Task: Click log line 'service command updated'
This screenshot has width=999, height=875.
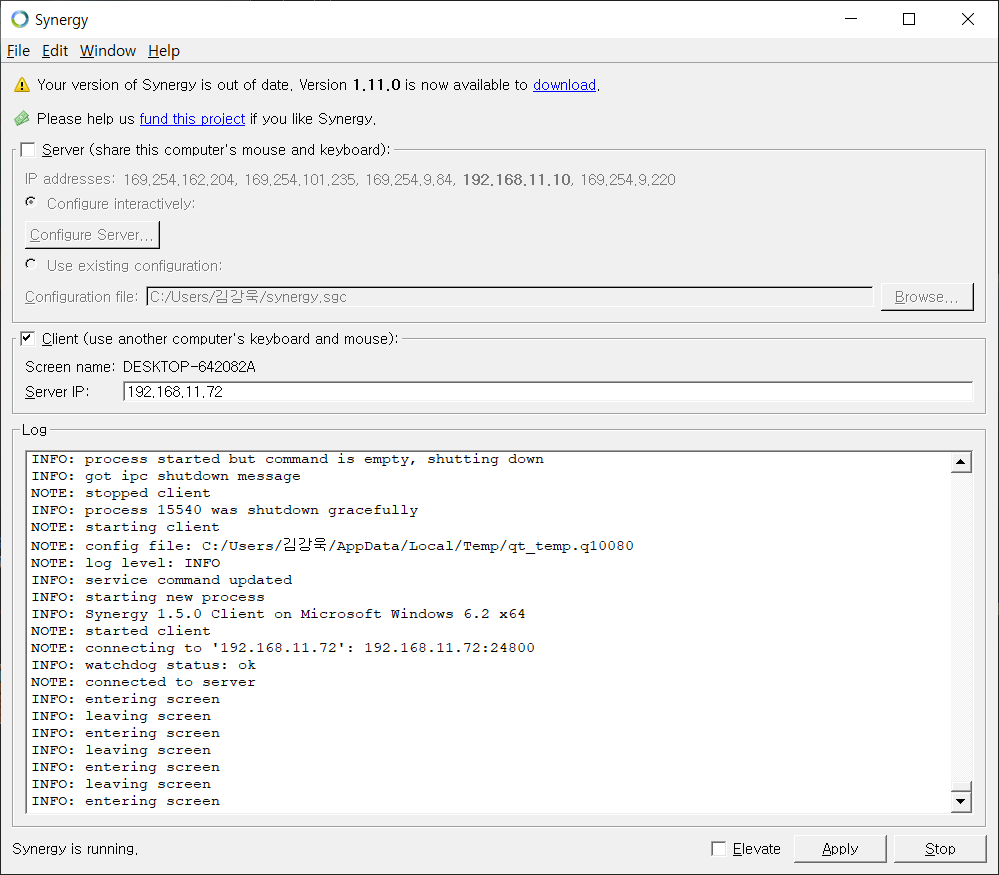Action: coord(161,580)
